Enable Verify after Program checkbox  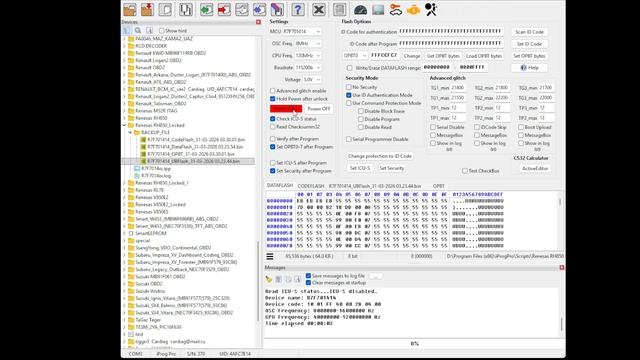273,139
